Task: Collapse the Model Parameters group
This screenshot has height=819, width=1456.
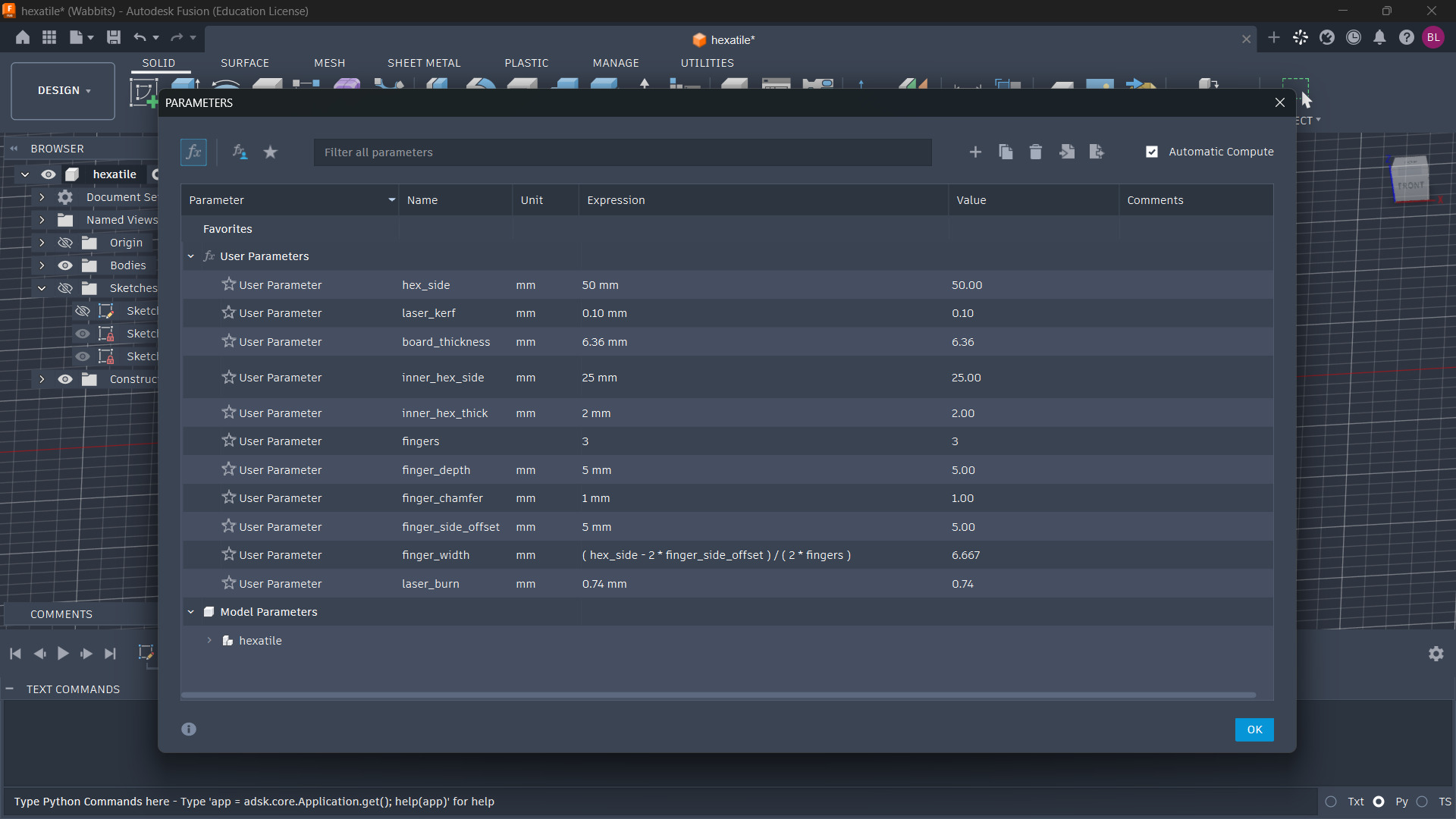Action: pos(191,612)
